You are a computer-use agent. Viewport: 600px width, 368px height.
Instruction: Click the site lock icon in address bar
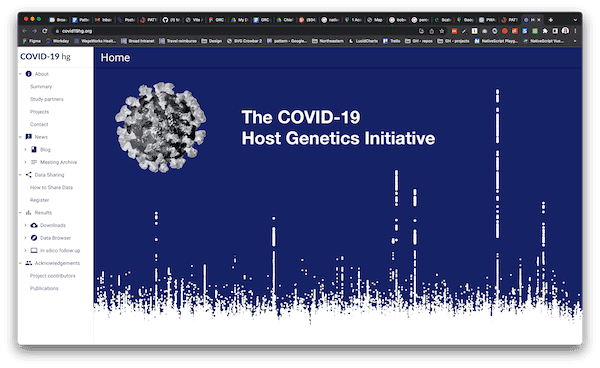click(x=57, y=31)
